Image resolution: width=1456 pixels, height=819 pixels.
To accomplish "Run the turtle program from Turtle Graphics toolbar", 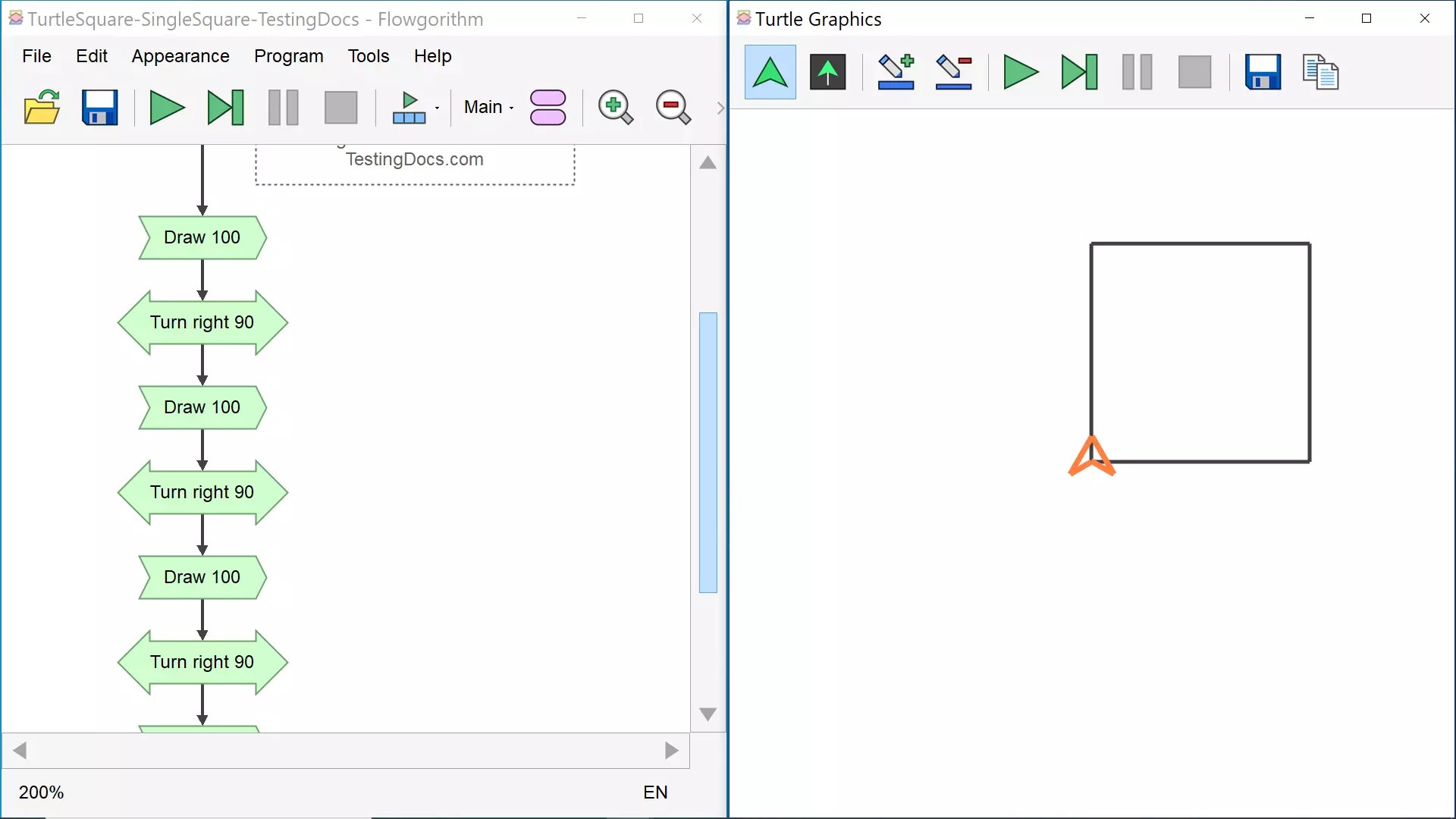I will coord(1020,72).
